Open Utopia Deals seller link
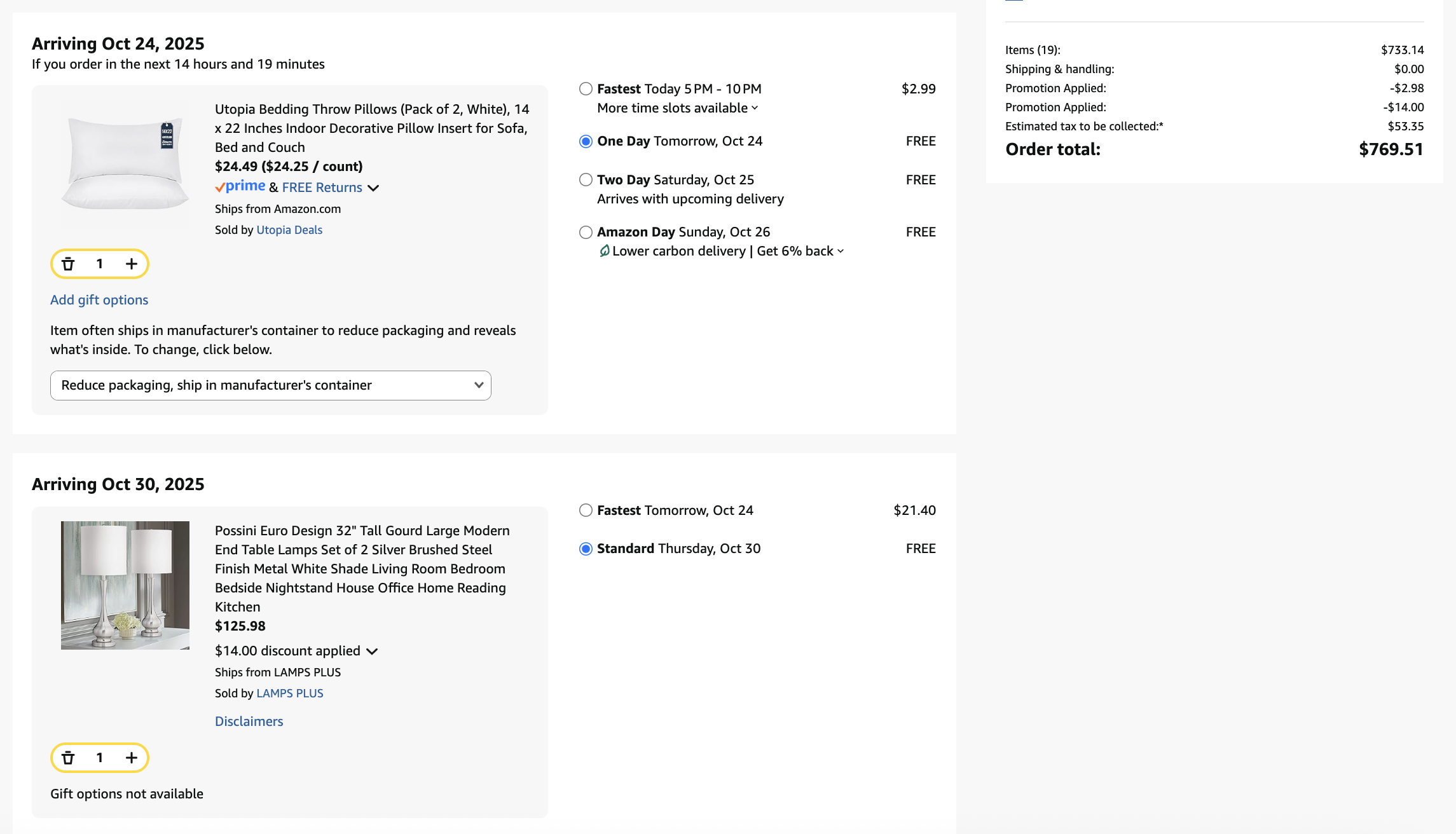Screen dimensions: 1456x834 (289, 230)
